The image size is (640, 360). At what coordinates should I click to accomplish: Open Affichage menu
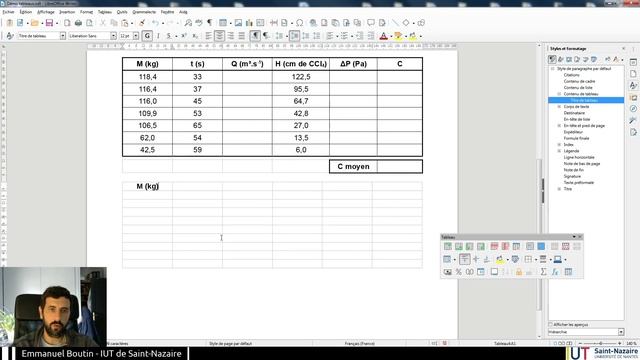[46, 12]
